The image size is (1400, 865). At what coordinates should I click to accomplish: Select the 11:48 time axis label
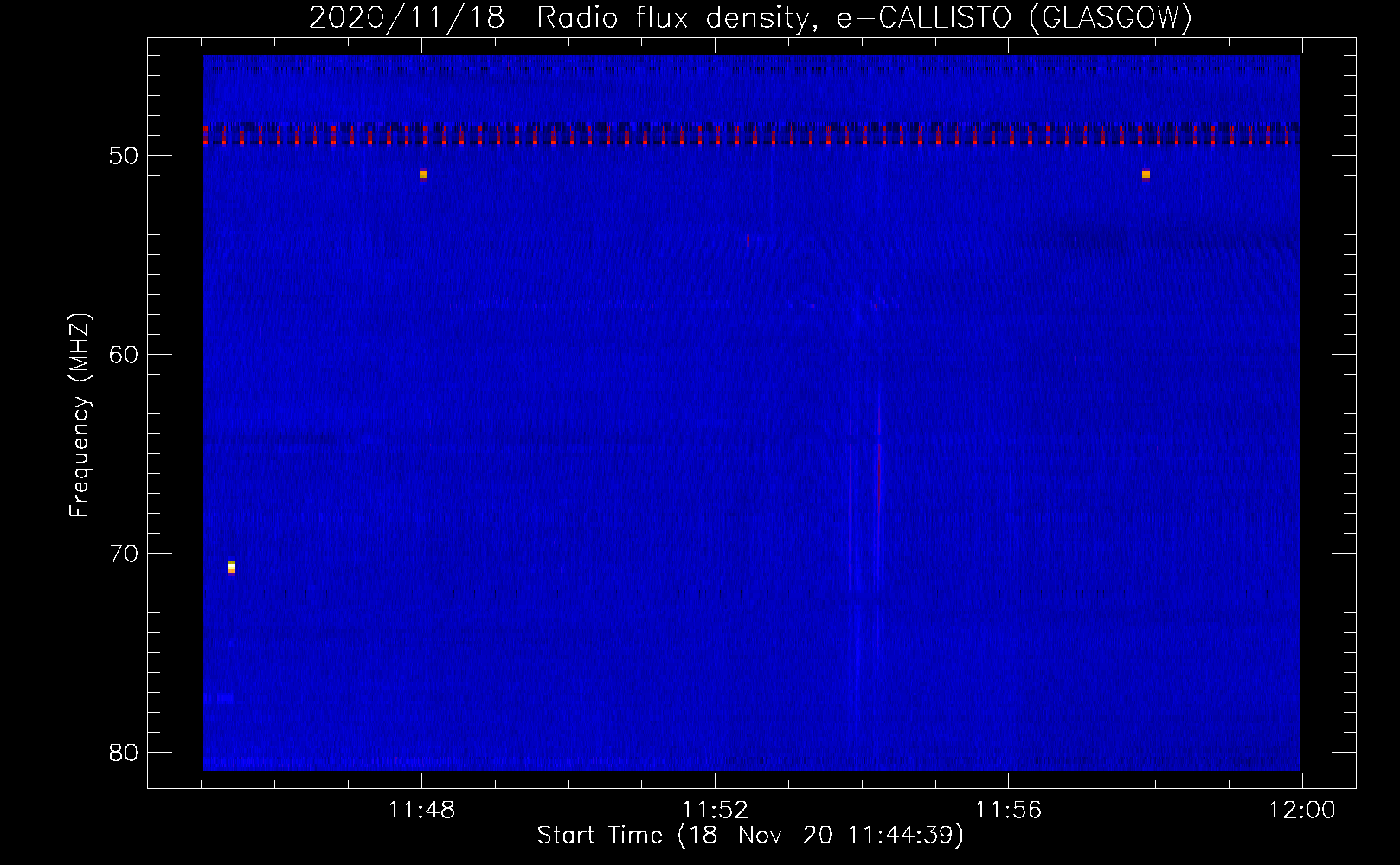pyautogui.click(x=421, y=811)
